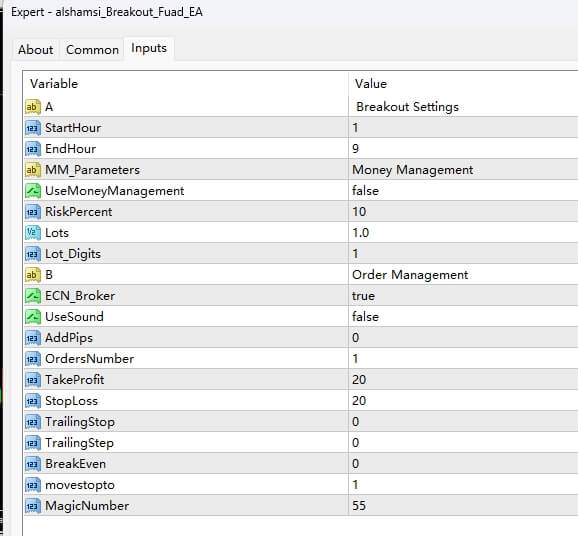Click the boolean icon next to ECN_Broker

[x=32, y=296]
